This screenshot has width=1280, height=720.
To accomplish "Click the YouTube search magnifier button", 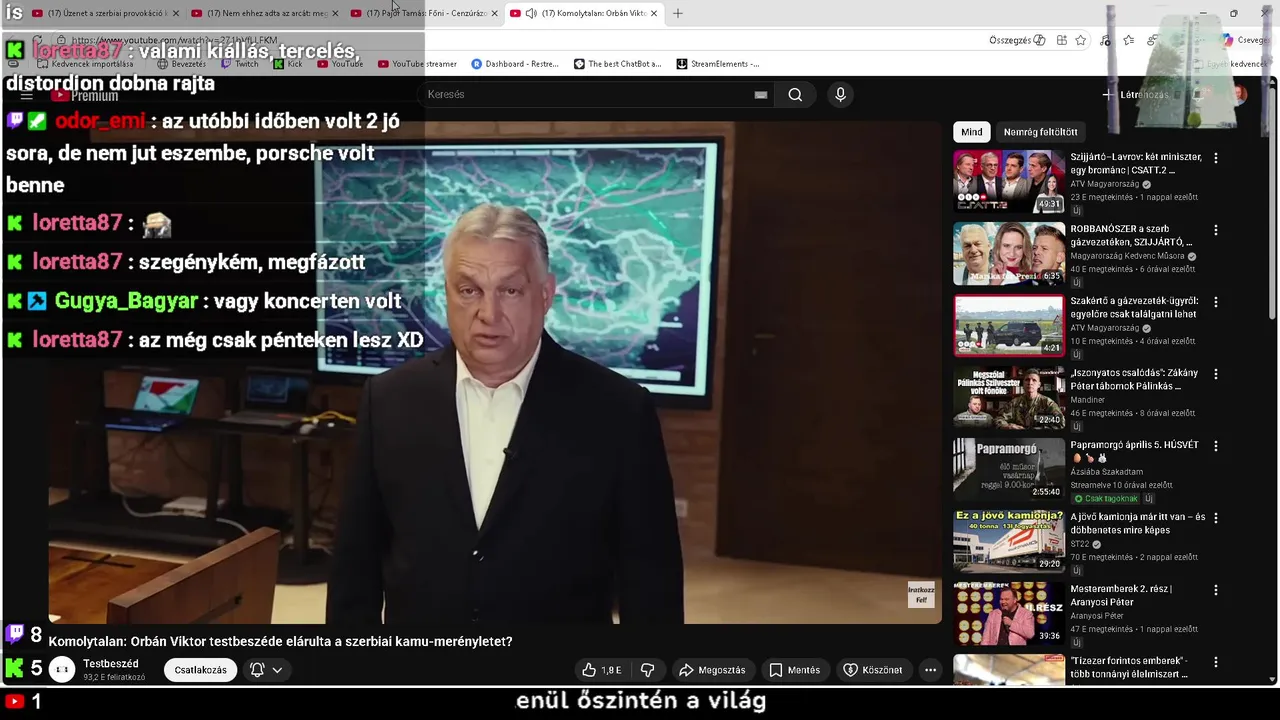I will click(795, 94).
